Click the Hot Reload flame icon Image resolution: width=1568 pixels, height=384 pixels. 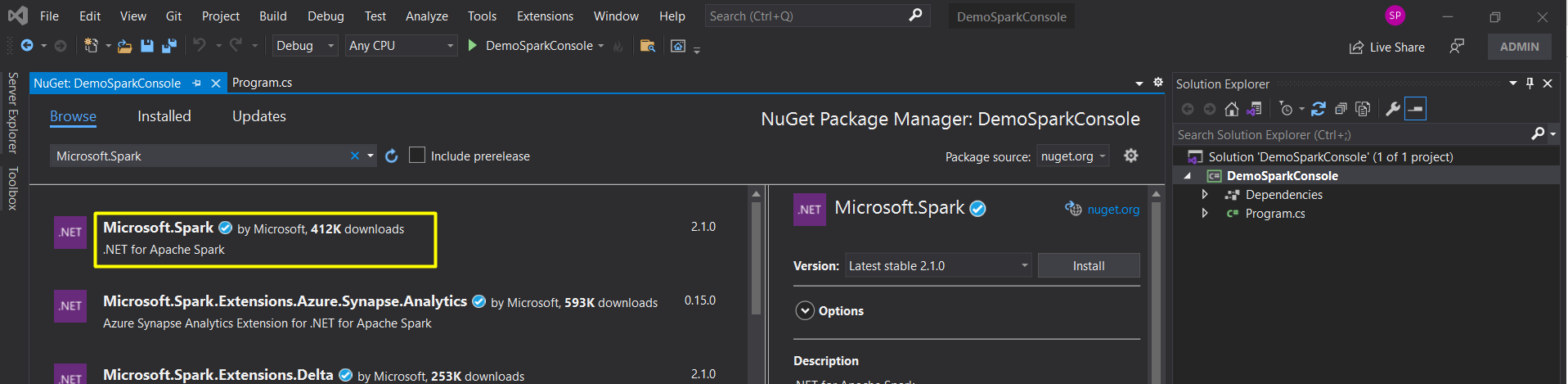pyautogui.click(x=618, y=47)
